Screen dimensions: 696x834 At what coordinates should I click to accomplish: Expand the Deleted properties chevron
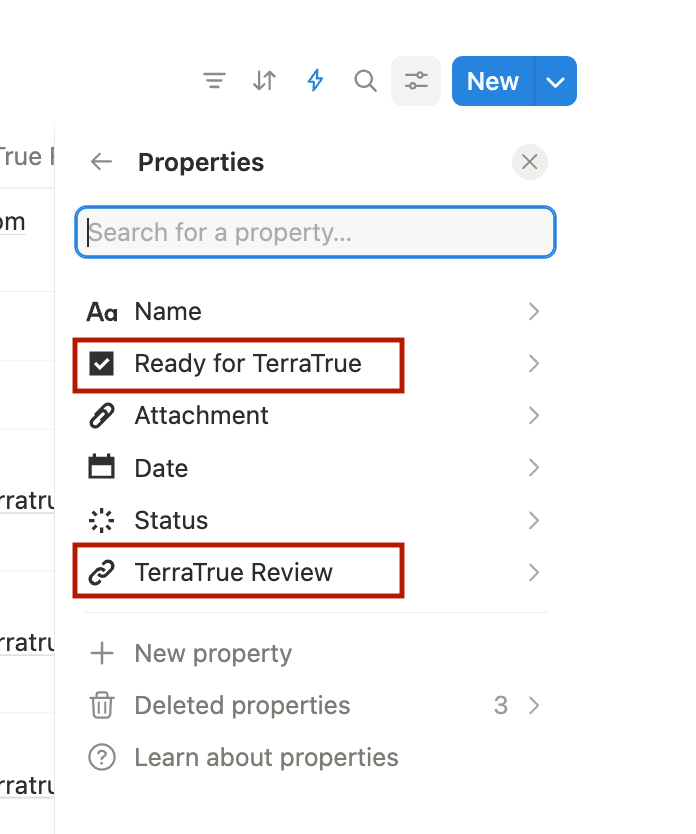click(x=534, y=706)
